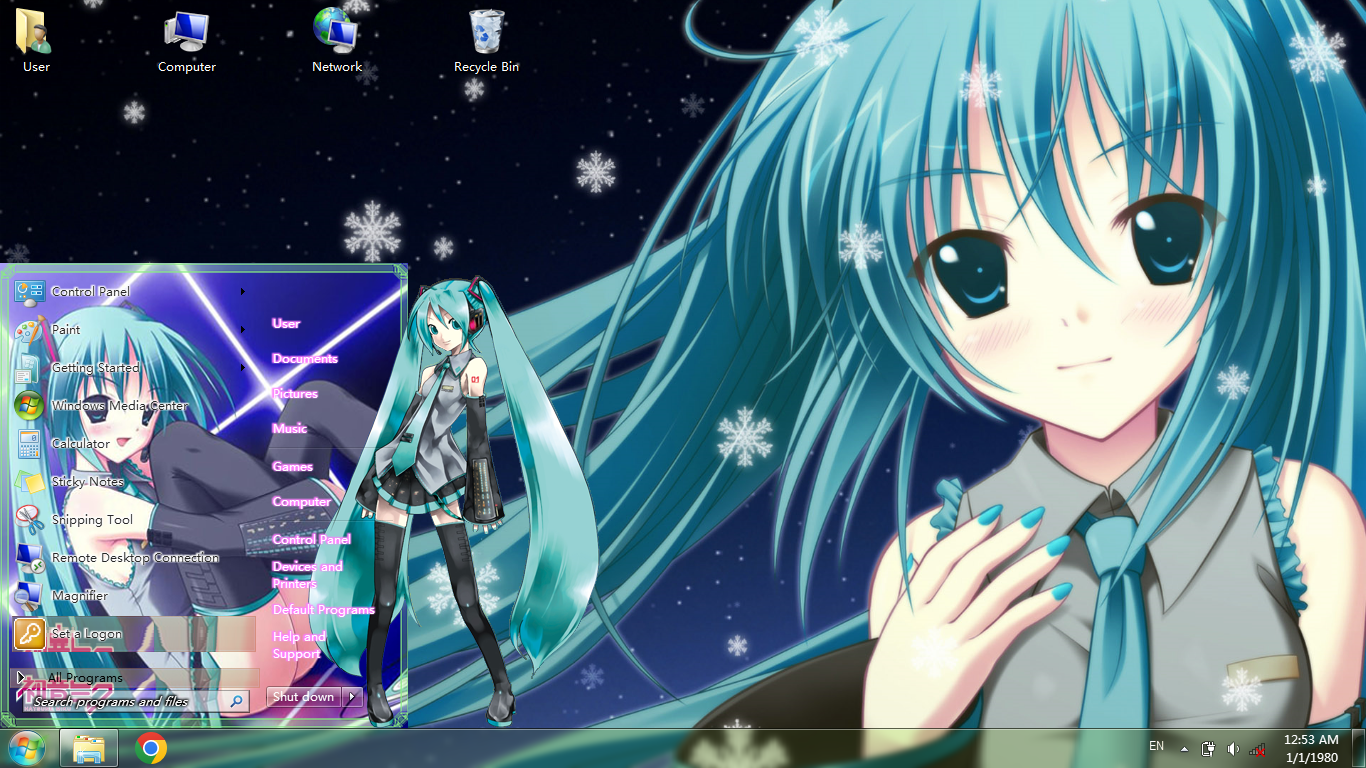
Task: Click the Shut down button
Action: coord(304,697)
